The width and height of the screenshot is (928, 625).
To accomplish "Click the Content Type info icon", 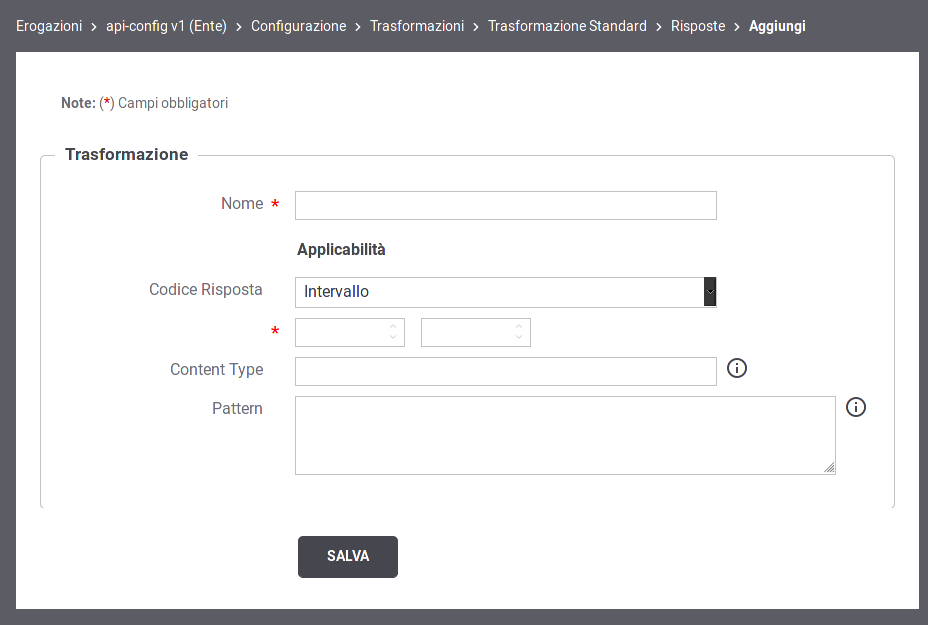I will (737, 369).
